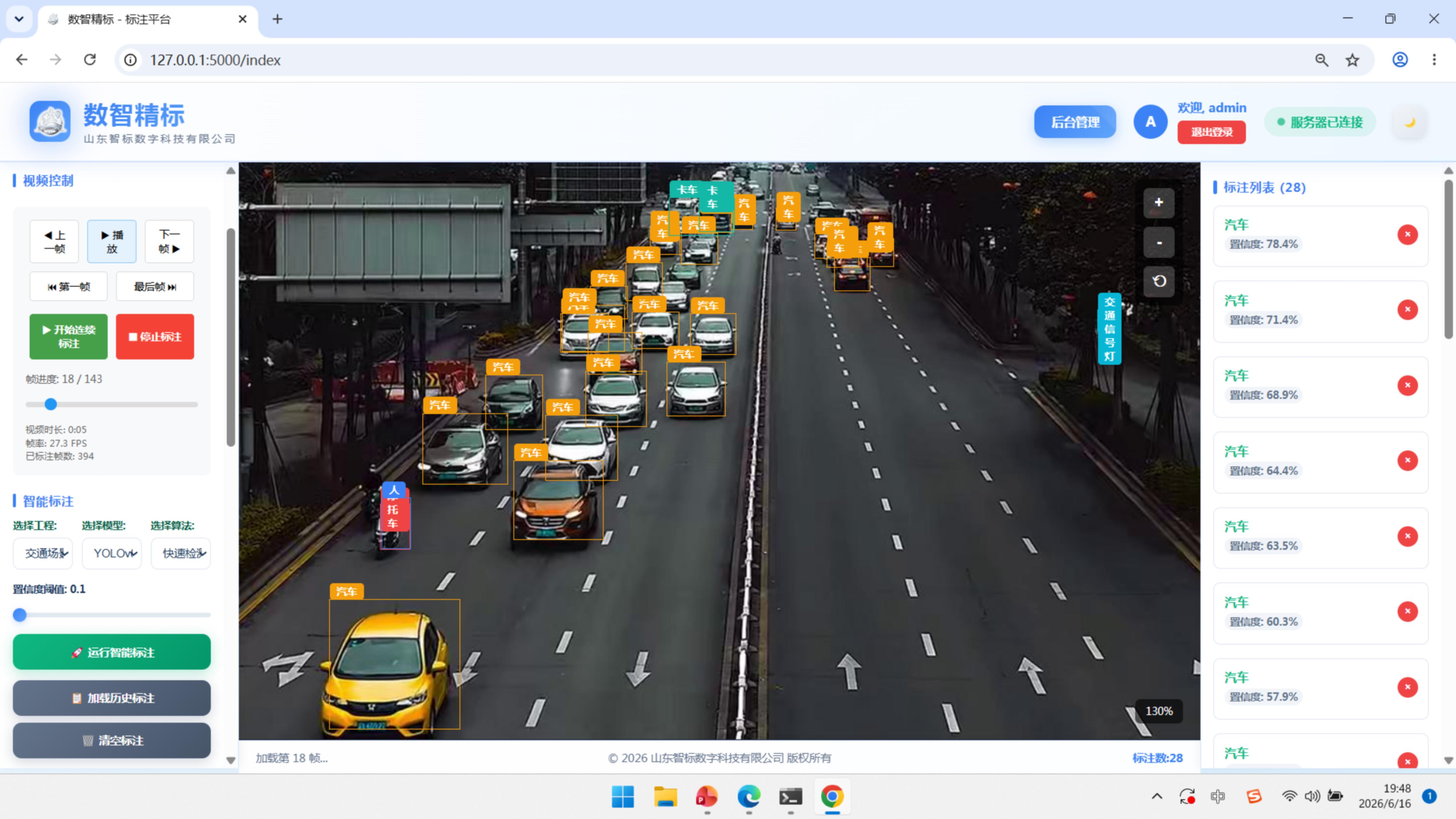Advance to next frame 下一帧
Viewport: 1456px width, 819px height.
pyautogui.click(x=169, y=241)
